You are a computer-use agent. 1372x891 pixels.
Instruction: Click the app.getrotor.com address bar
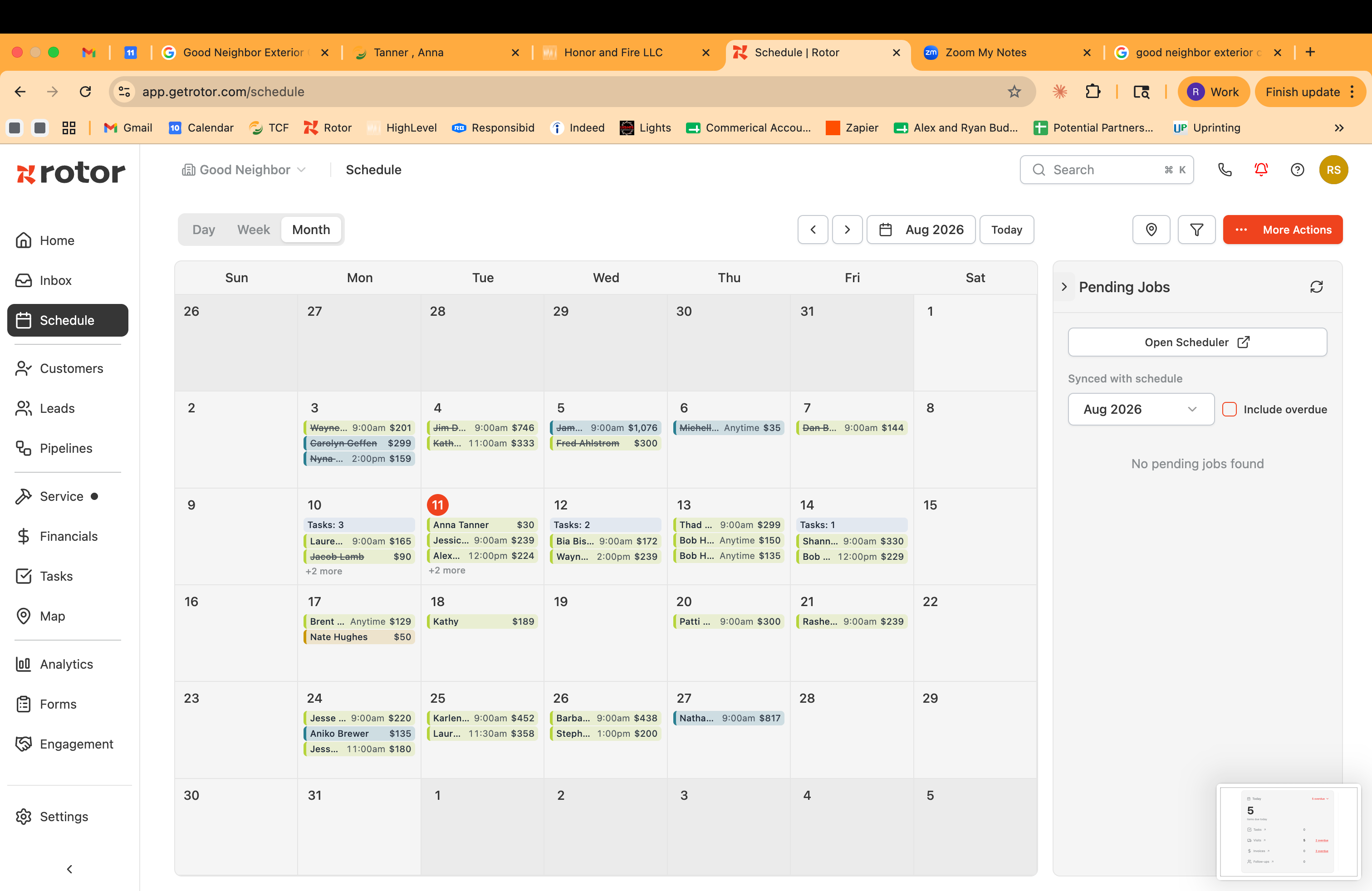click(571, 92)
